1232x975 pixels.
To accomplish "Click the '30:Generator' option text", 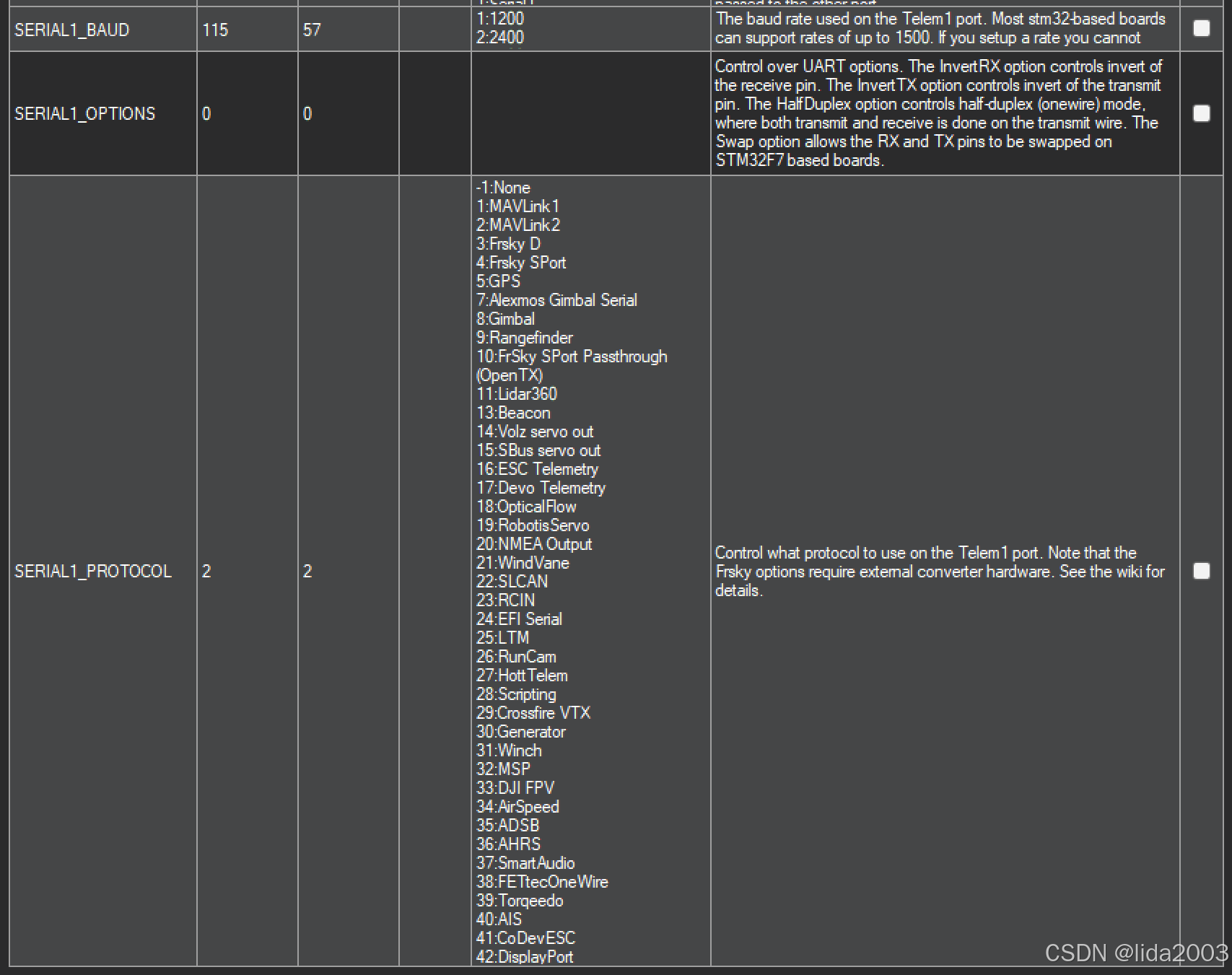I will pyautogui.click(x=521, y=732).
